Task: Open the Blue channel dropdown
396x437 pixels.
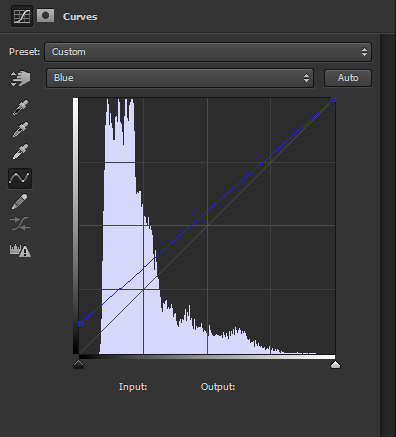Action: pos(180,78)
